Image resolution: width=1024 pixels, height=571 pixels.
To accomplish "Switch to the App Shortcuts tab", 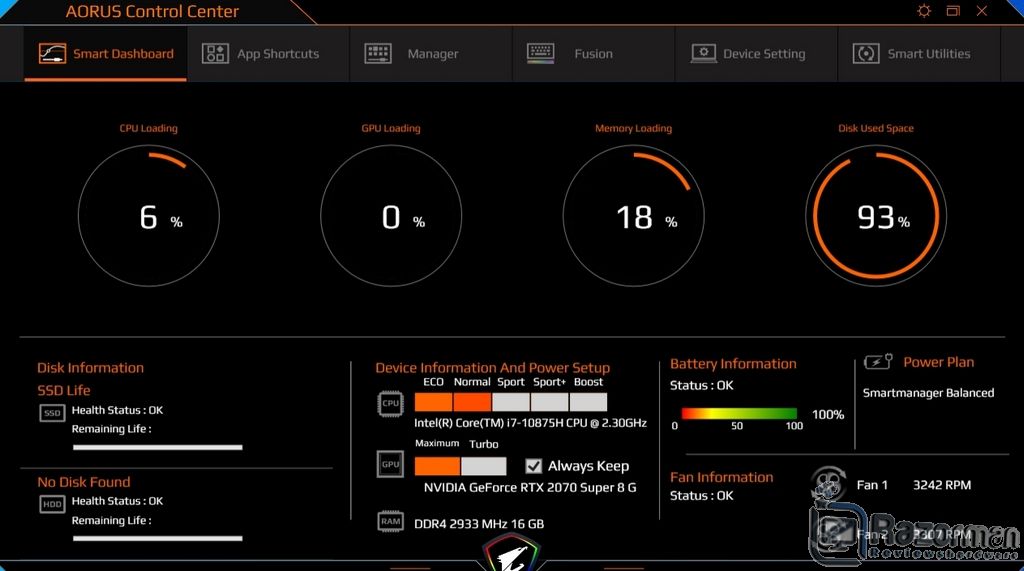I will (268, 54).
